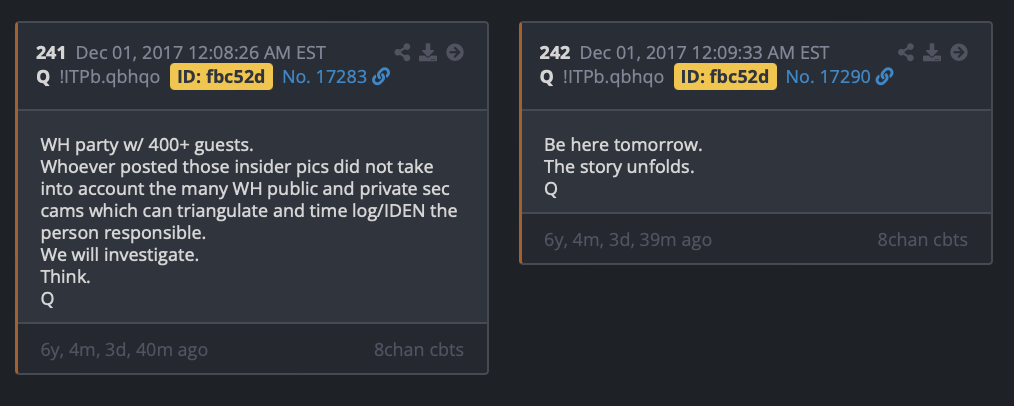Download post 241 using the download icon
The height and width of the screenshot is (406, 1014).
click(429, 52)
